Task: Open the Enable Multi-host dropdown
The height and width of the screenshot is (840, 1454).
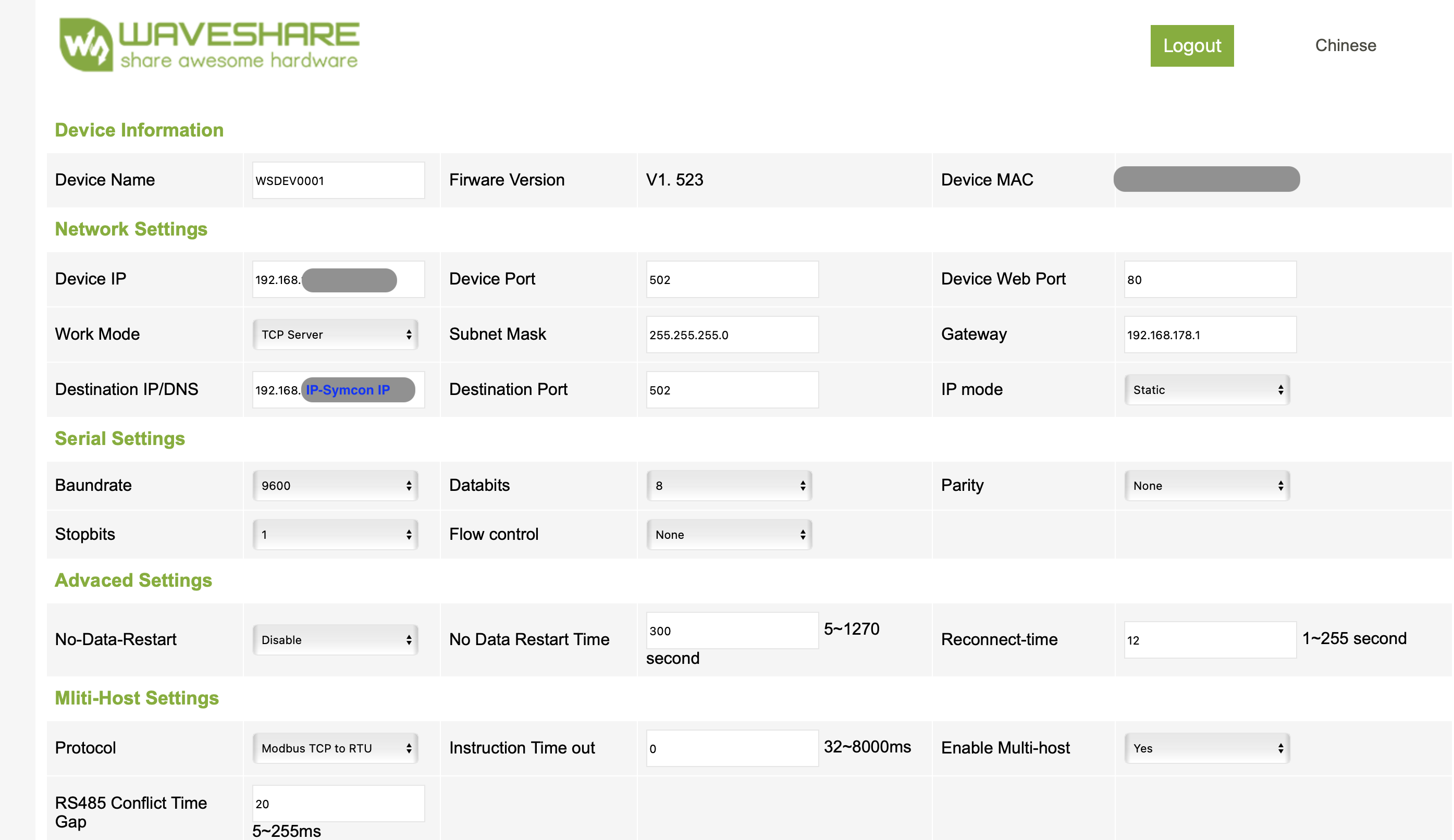Action: pyautogui.click(x=1206, y=748)
